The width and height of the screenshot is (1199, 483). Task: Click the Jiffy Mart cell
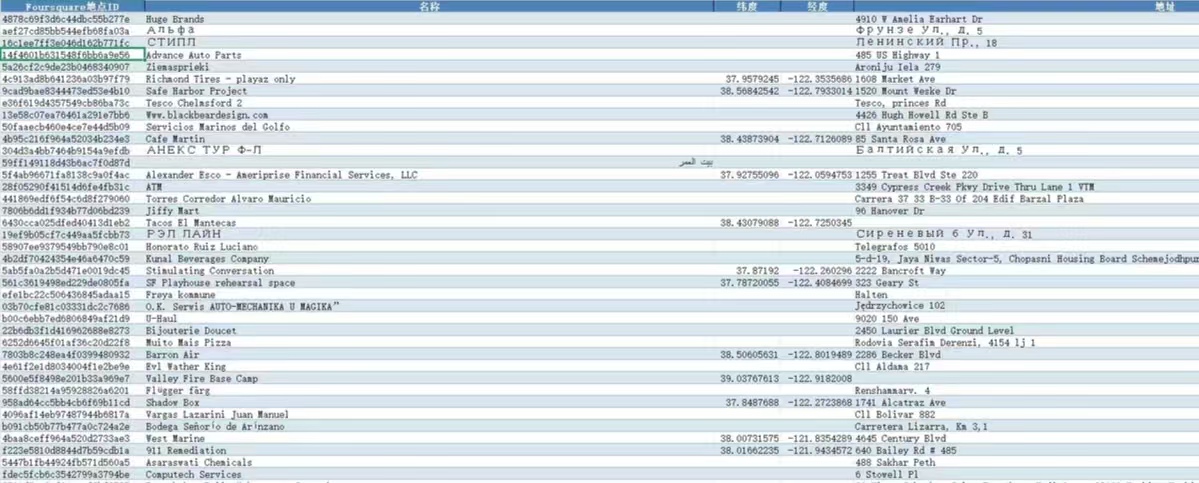click(x=428, y=211)
